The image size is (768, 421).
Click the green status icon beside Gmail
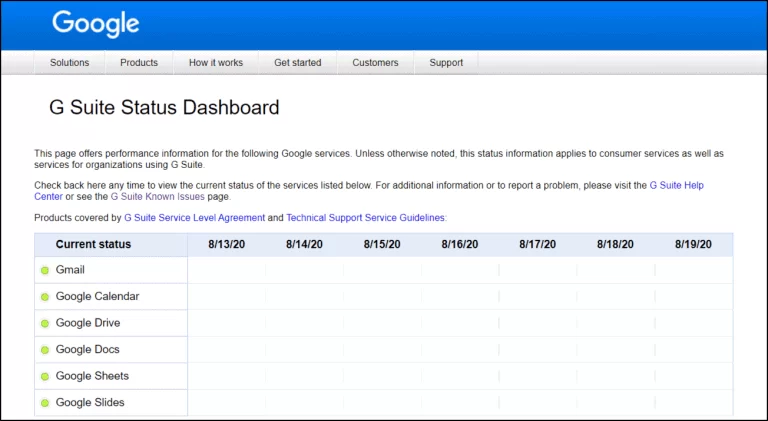[45, 271]
